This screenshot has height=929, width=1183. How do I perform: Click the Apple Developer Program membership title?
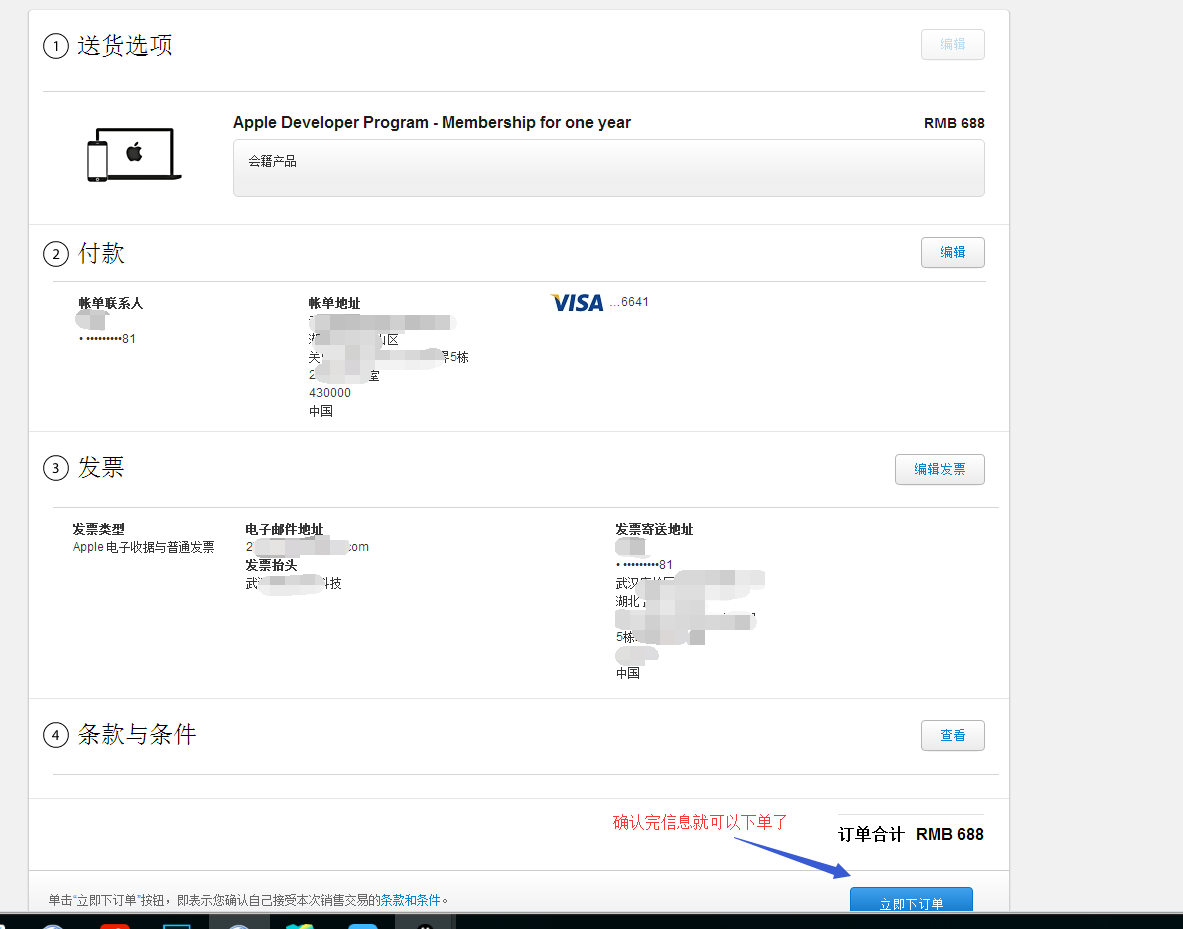pyautogui.click(x=431, y=123)
